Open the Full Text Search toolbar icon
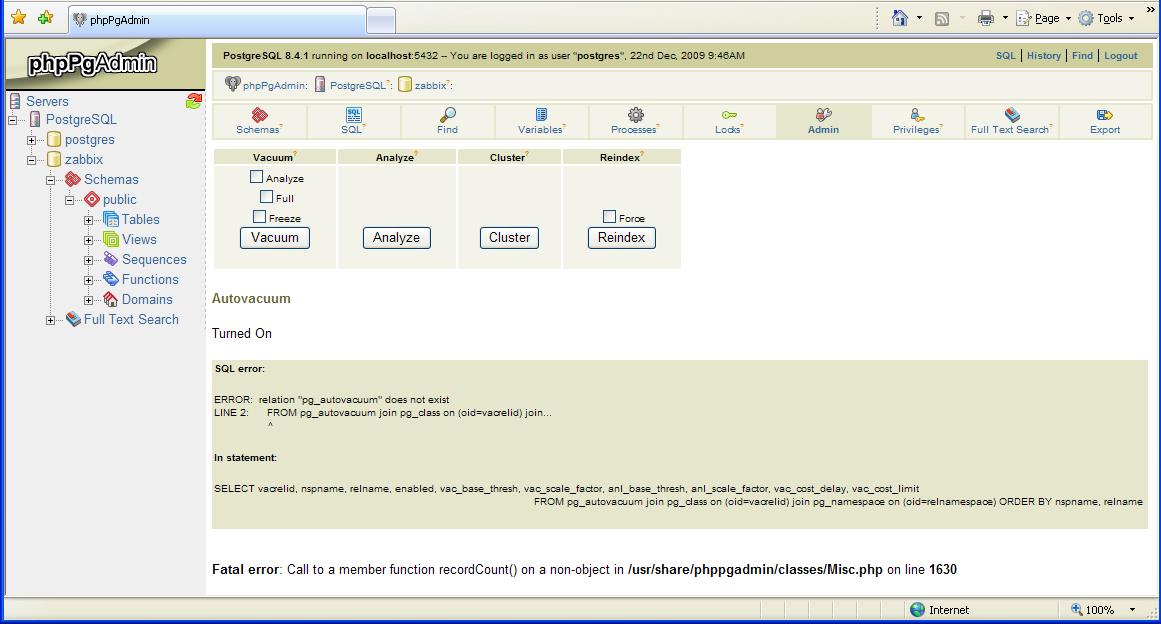The image size is (1161, 624). pyautogui.click(x=1012, y=115)
